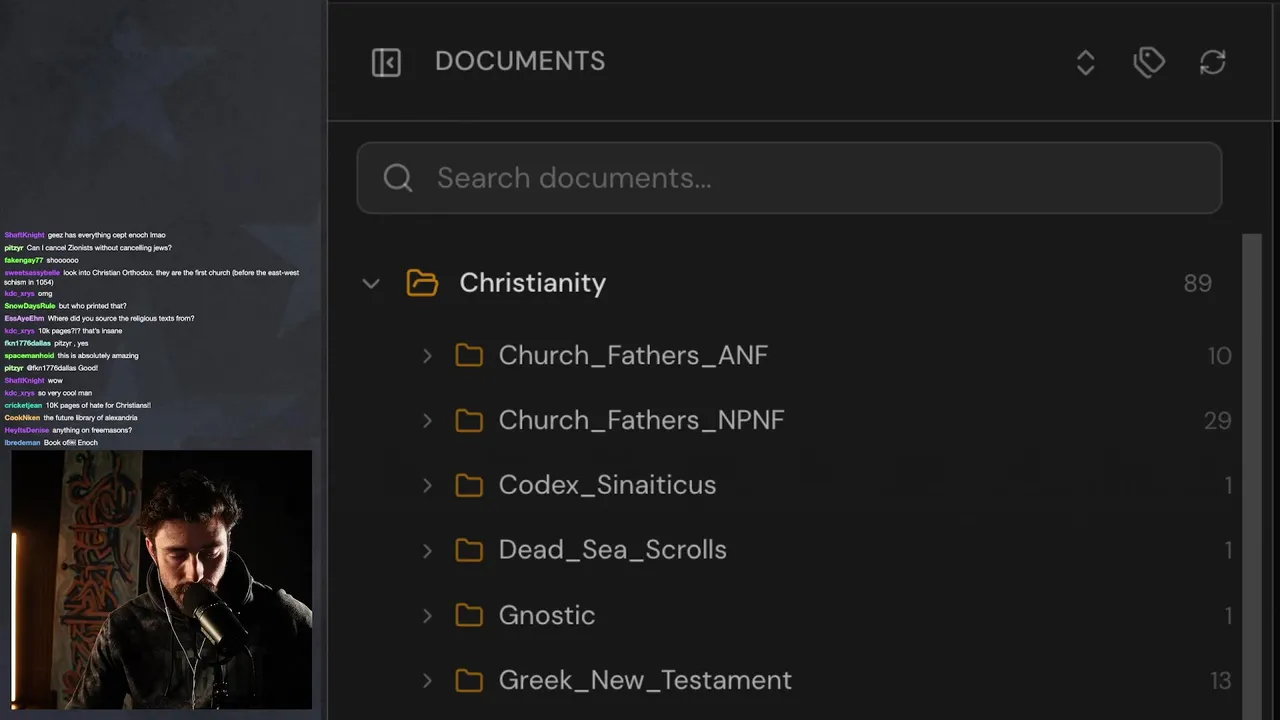
Task: Open the Church_Fathers_NPNF folder label
Action: pyautogui.click(x=641, y=420)
